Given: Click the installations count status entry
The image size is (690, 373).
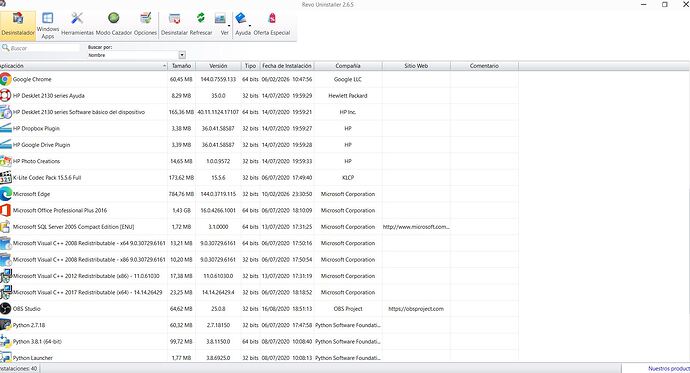Looking at the screenshot, I should (19, 369).
